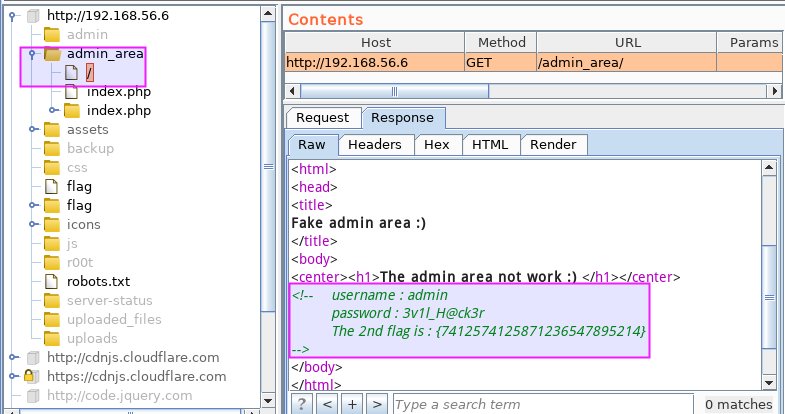
Task: Click the response pane vertical scrollbar thumb
Action: (769, 297)
